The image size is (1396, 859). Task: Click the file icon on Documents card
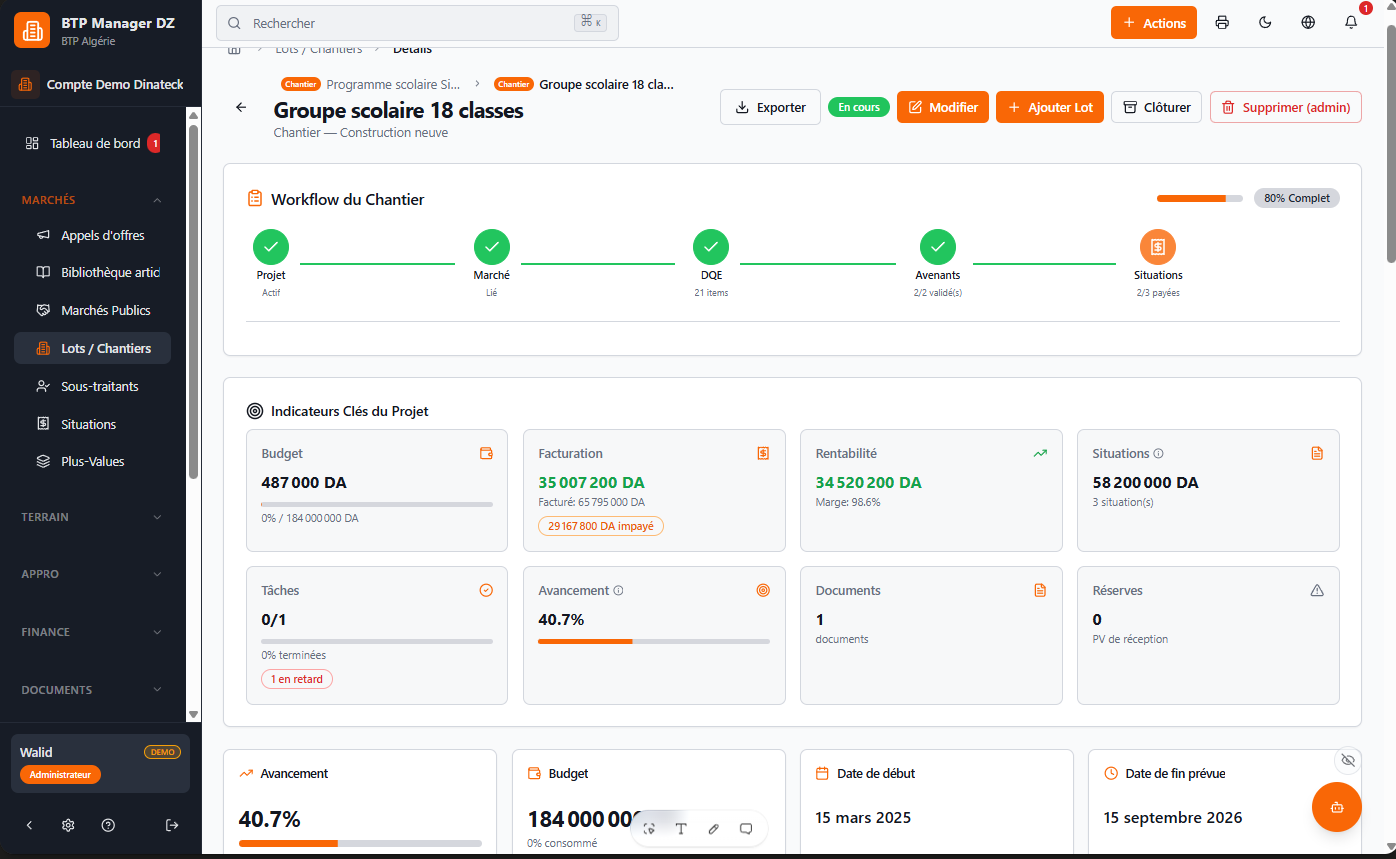point(1040,590)
